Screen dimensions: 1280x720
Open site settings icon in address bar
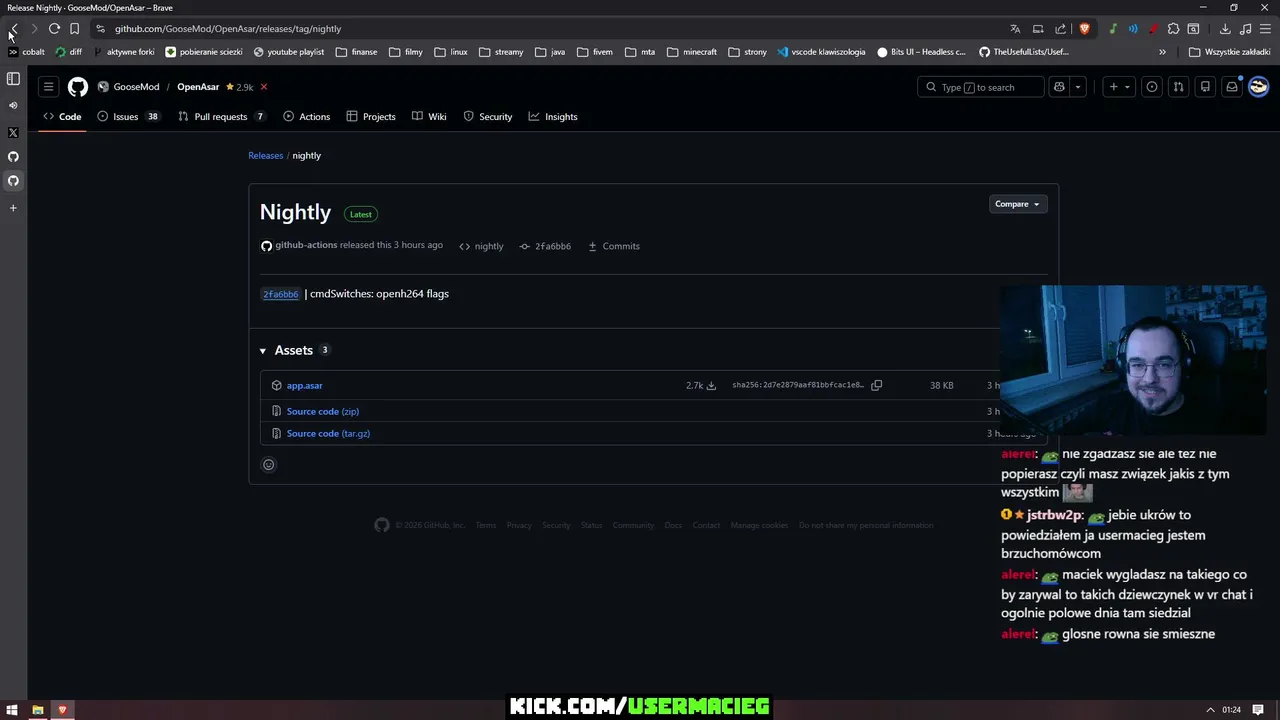pyautogui.click(x=100, y=29)
